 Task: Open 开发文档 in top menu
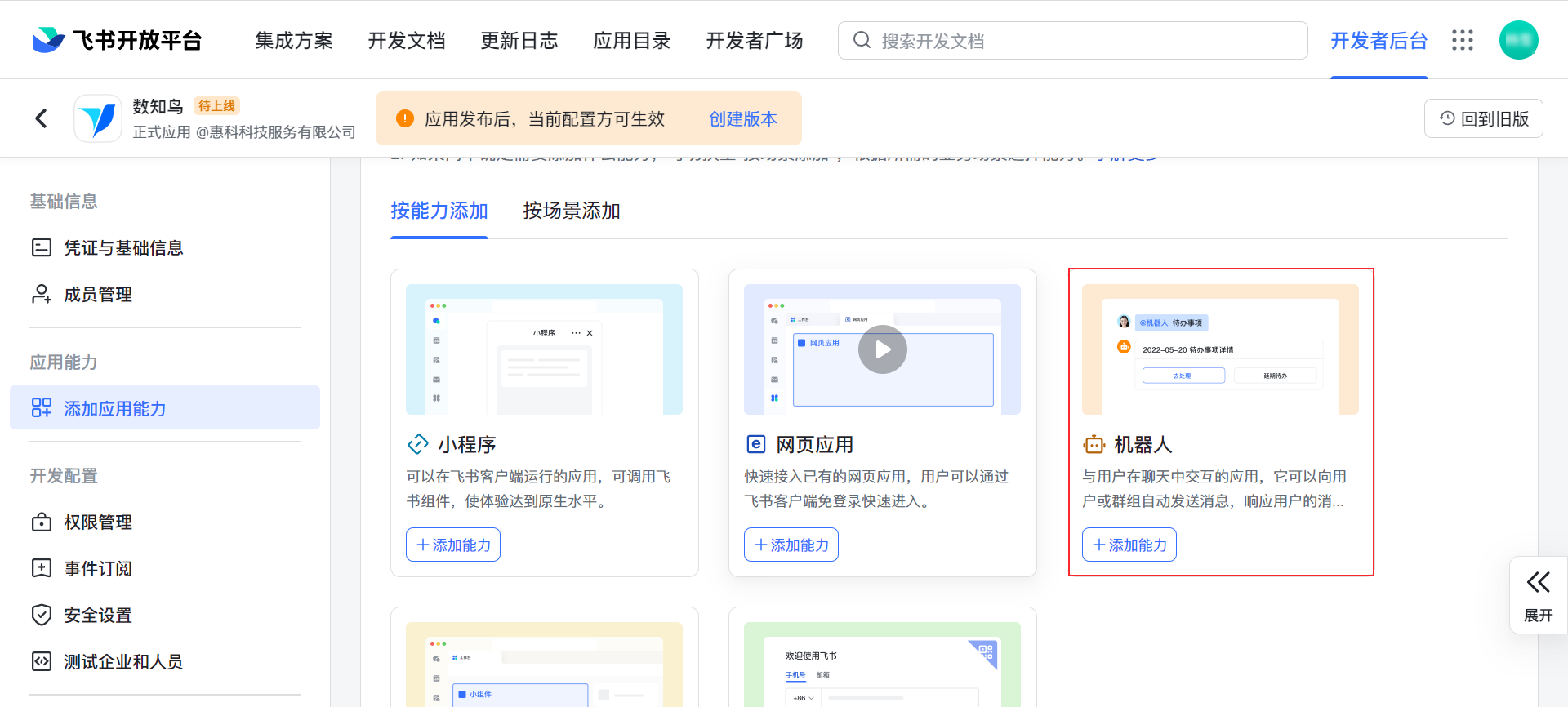pyautogui.click(x=407, y=40)
